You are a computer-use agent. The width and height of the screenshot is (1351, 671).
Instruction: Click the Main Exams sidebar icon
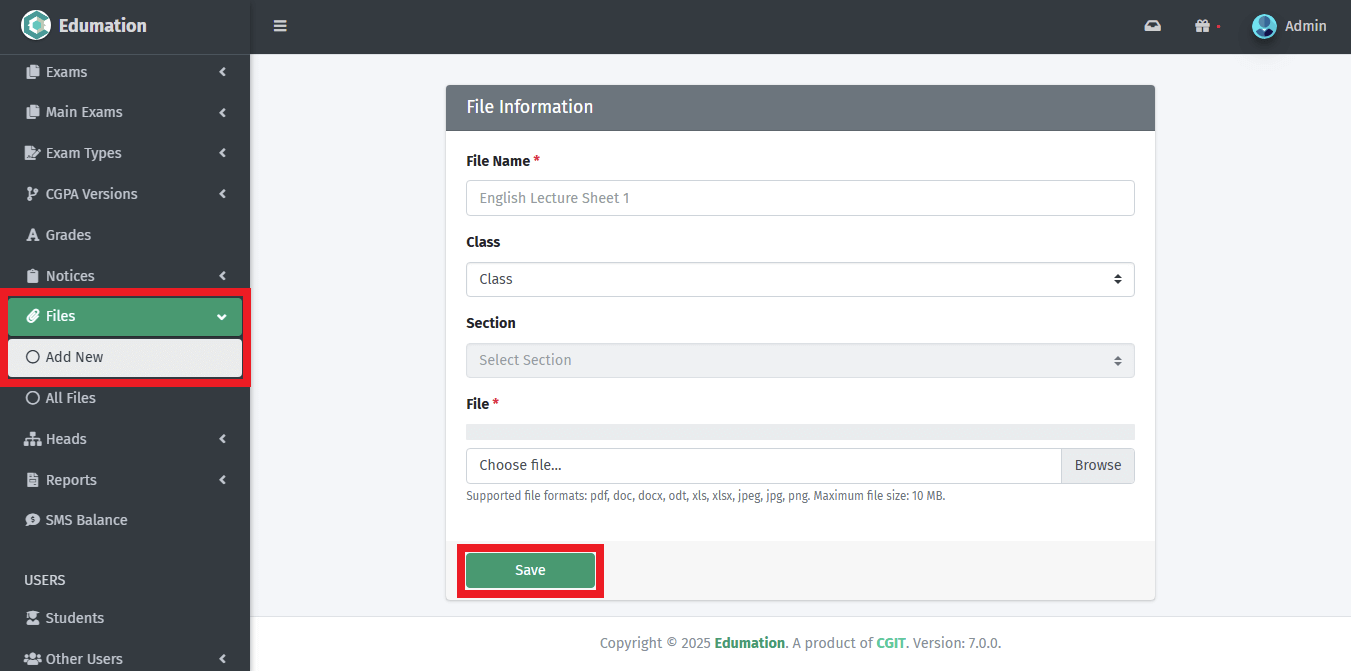pyautogui.click(x=33, y=112)
